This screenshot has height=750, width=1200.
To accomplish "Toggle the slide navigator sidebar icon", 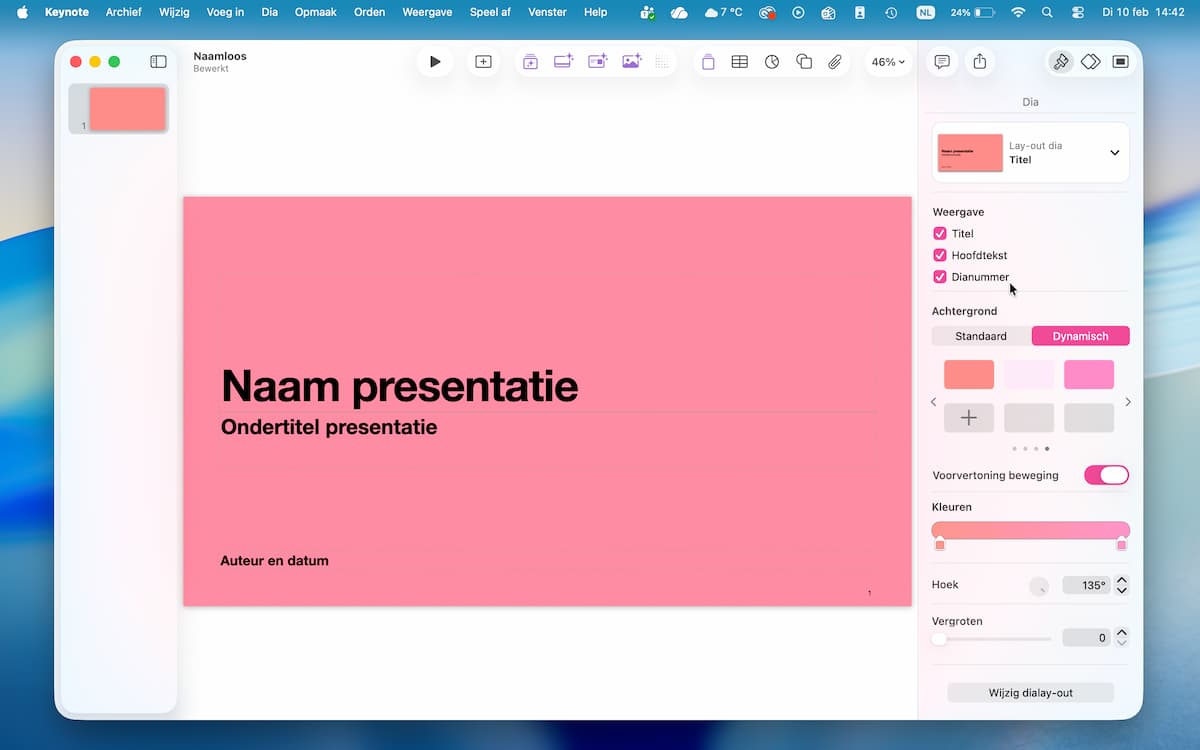I will coord(158,62).
